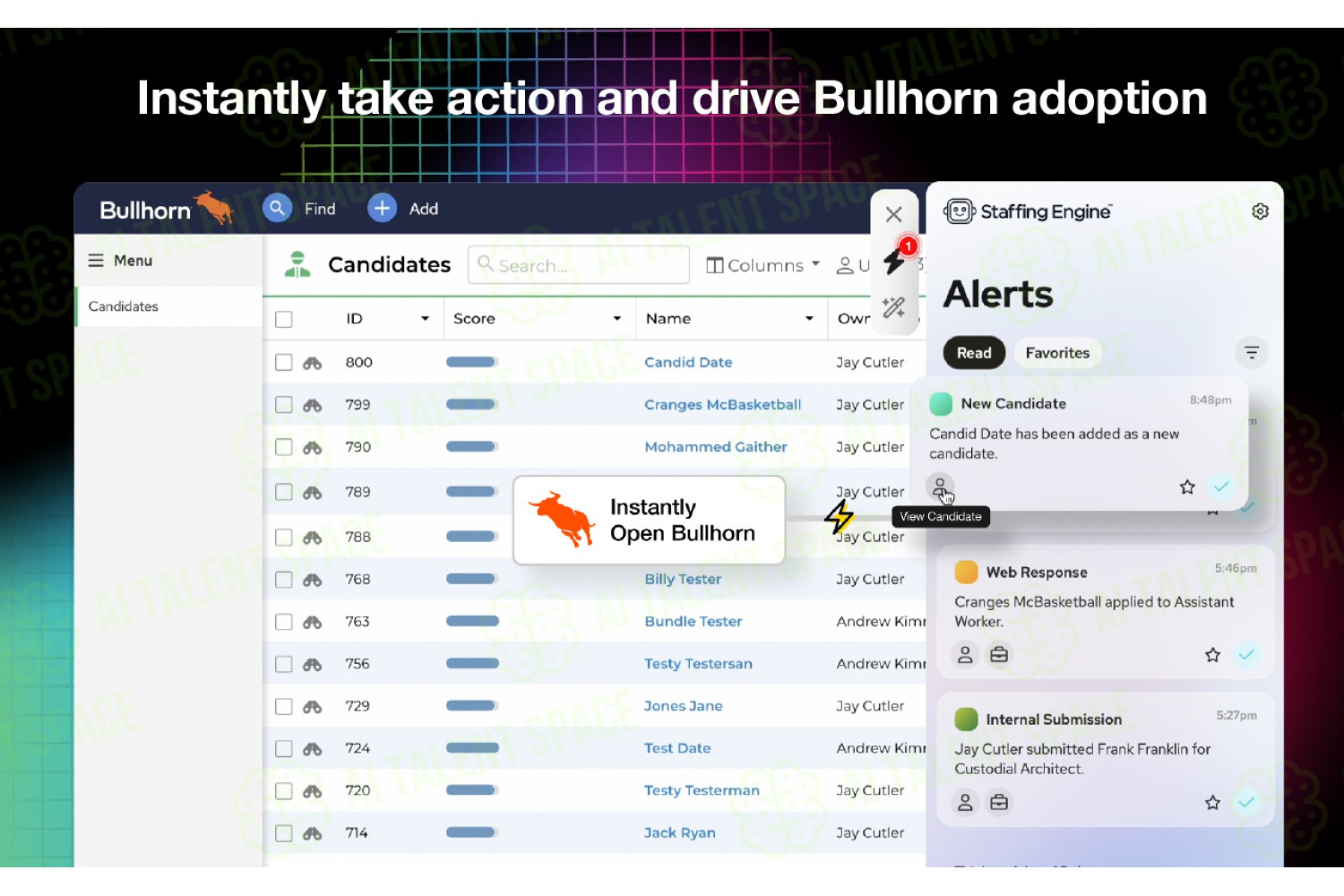Click the blue Add plus icon
The image size is (1344, 896).
(383, 209)
